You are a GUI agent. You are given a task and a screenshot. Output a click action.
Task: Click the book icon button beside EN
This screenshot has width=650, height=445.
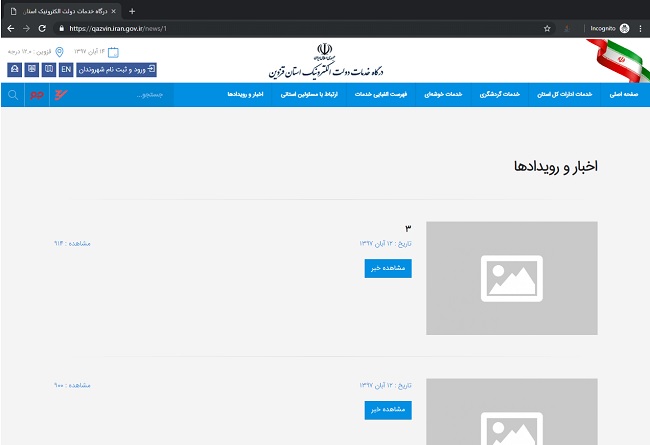point(50,70)
